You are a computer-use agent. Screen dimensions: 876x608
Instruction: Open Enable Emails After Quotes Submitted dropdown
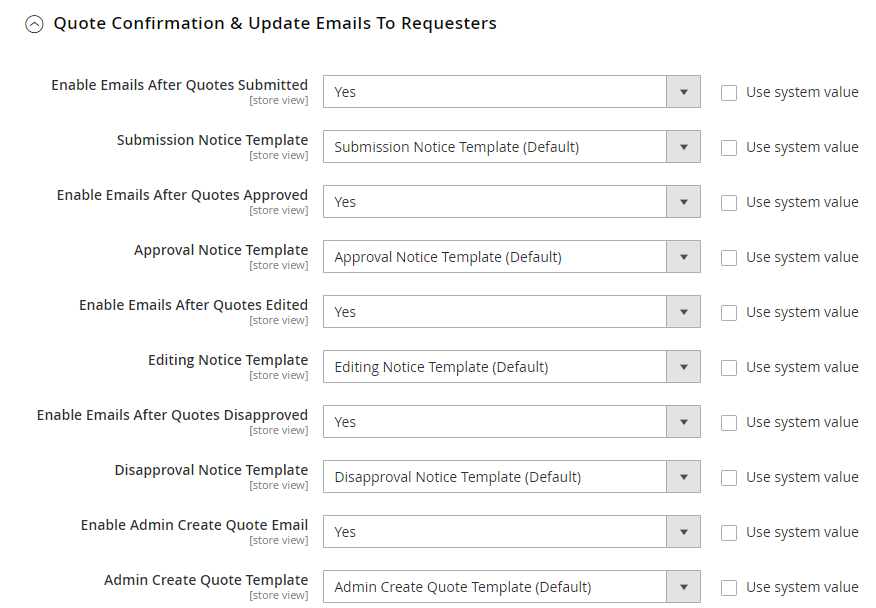511,92
